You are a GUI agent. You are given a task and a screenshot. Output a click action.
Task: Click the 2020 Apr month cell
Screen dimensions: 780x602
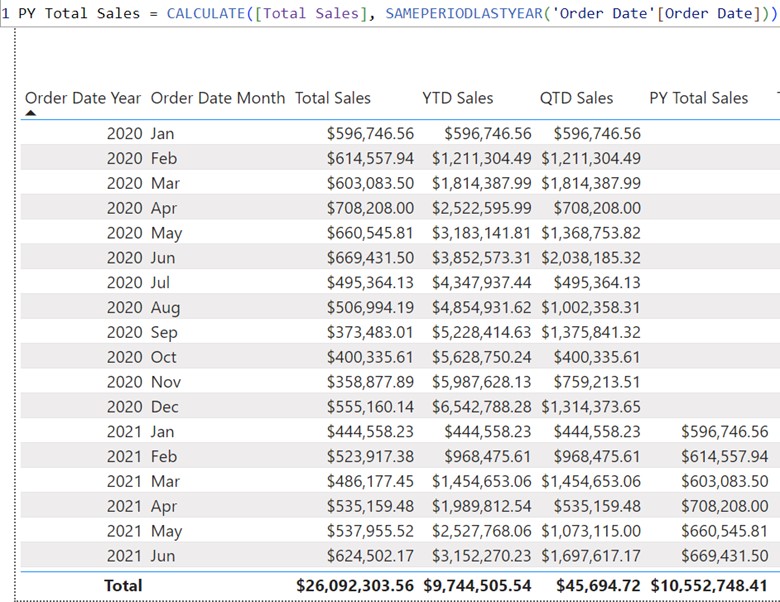(x=163, y=208)
